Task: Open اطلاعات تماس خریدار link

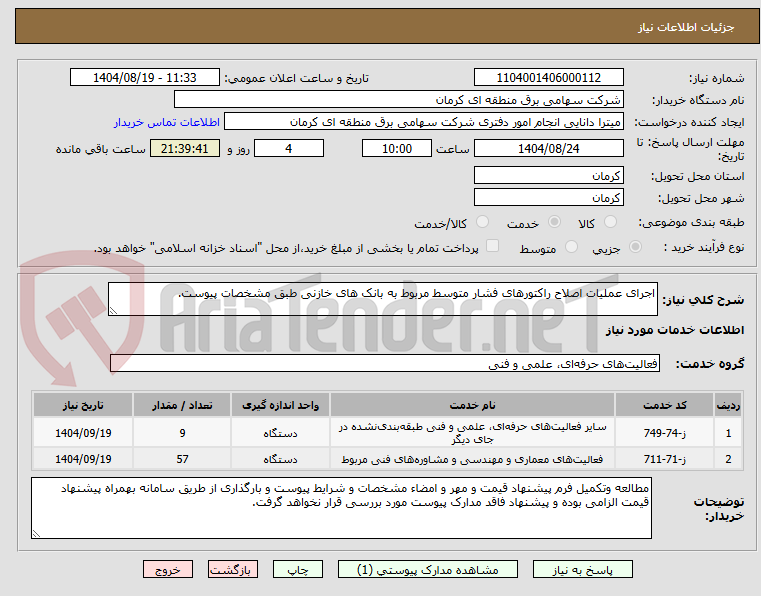Action: pos(167,122)
